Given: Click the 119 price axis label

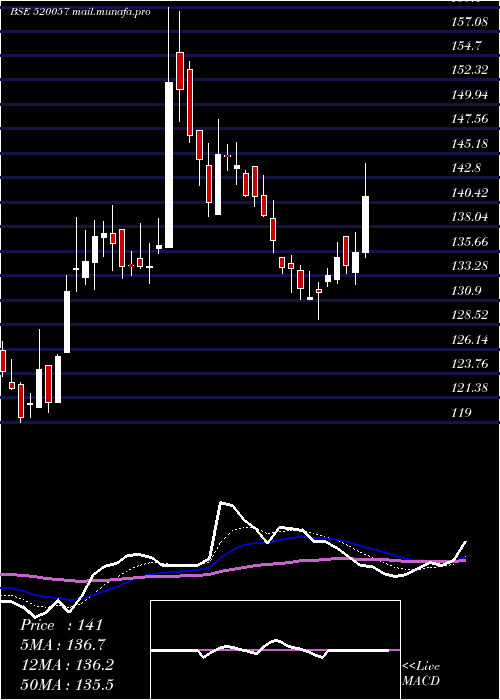Looking at the screenshot, I should coord(461,412).
